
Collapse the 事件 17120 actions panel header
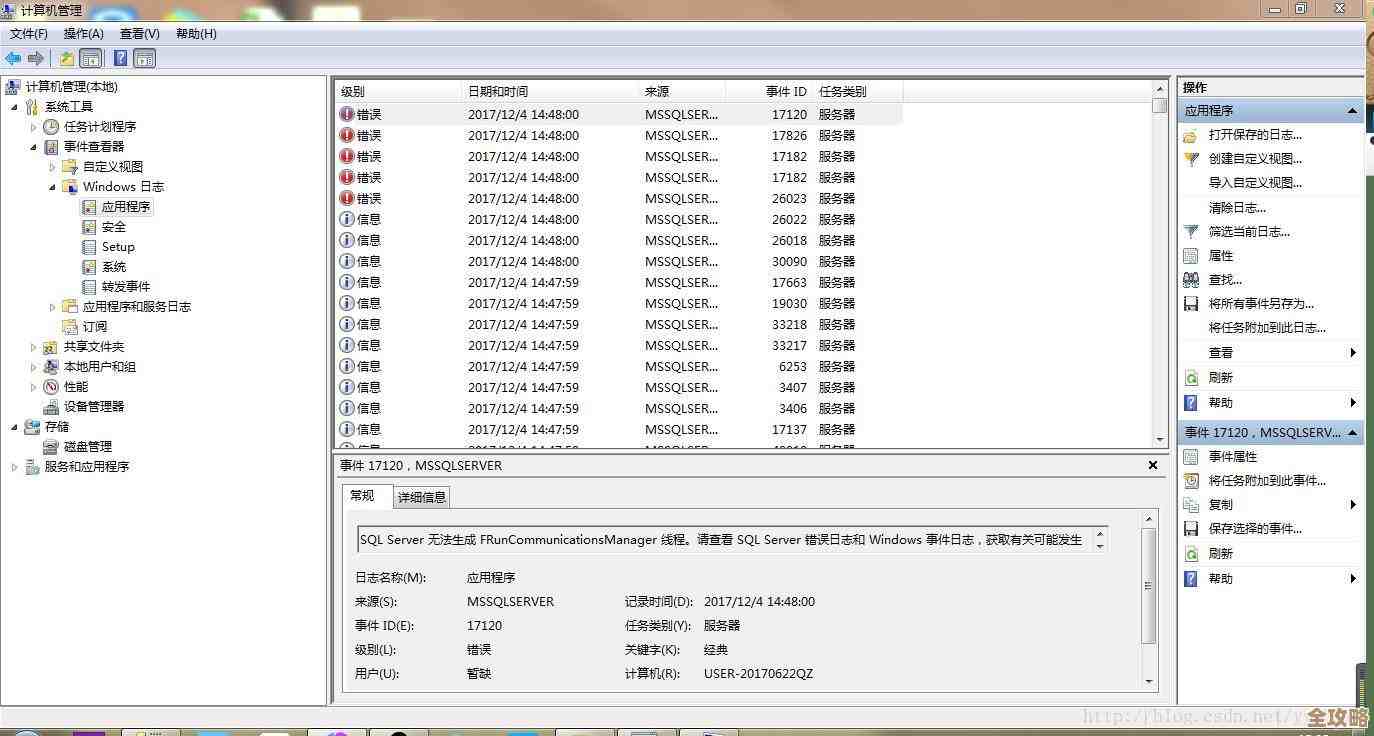[x=1353, y=432]
